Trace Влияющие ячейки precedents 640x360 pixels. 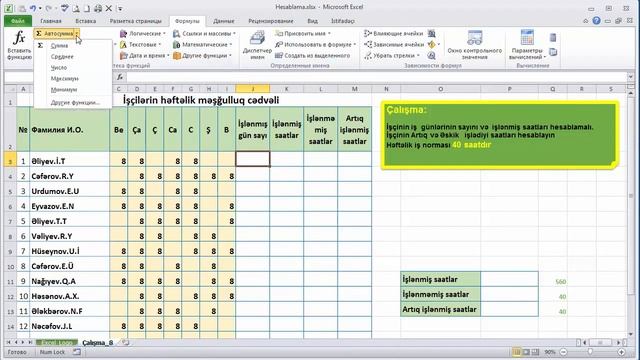tap(394, 33)
